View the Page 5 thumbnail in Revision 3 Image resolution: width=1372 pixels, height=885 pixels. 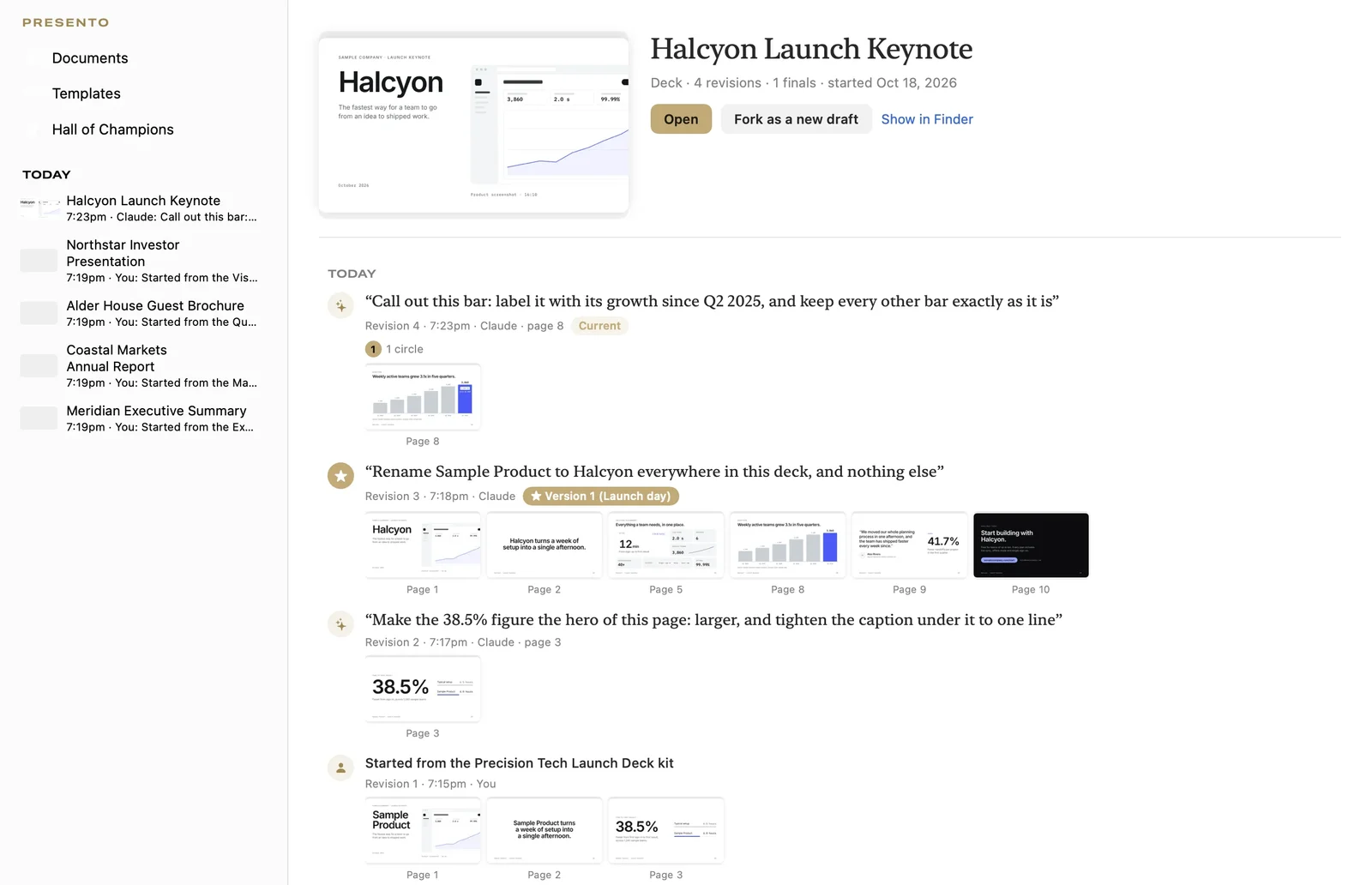pyautogui.click(x=666, y=545)
